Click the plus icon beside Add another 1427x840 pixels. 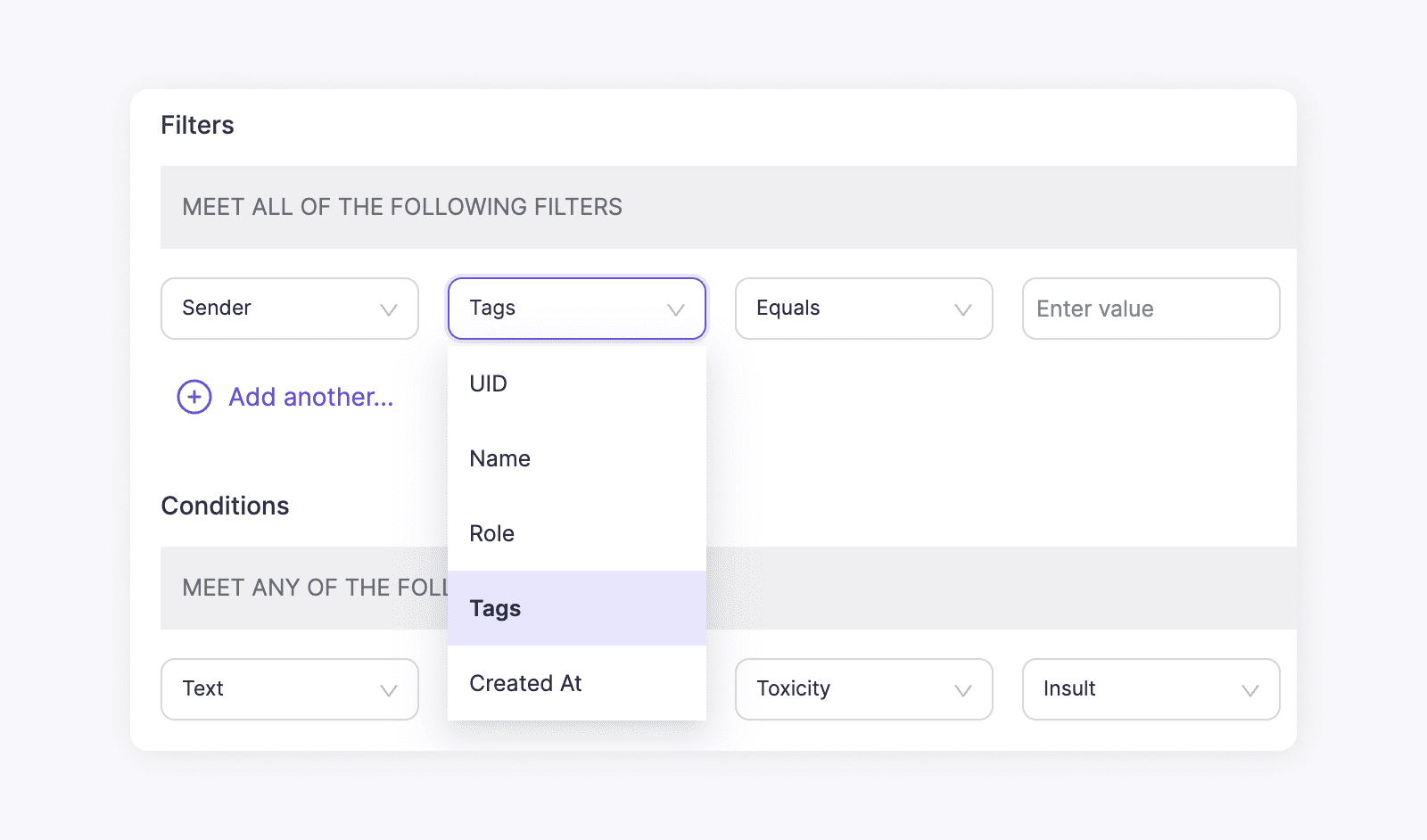194,396
